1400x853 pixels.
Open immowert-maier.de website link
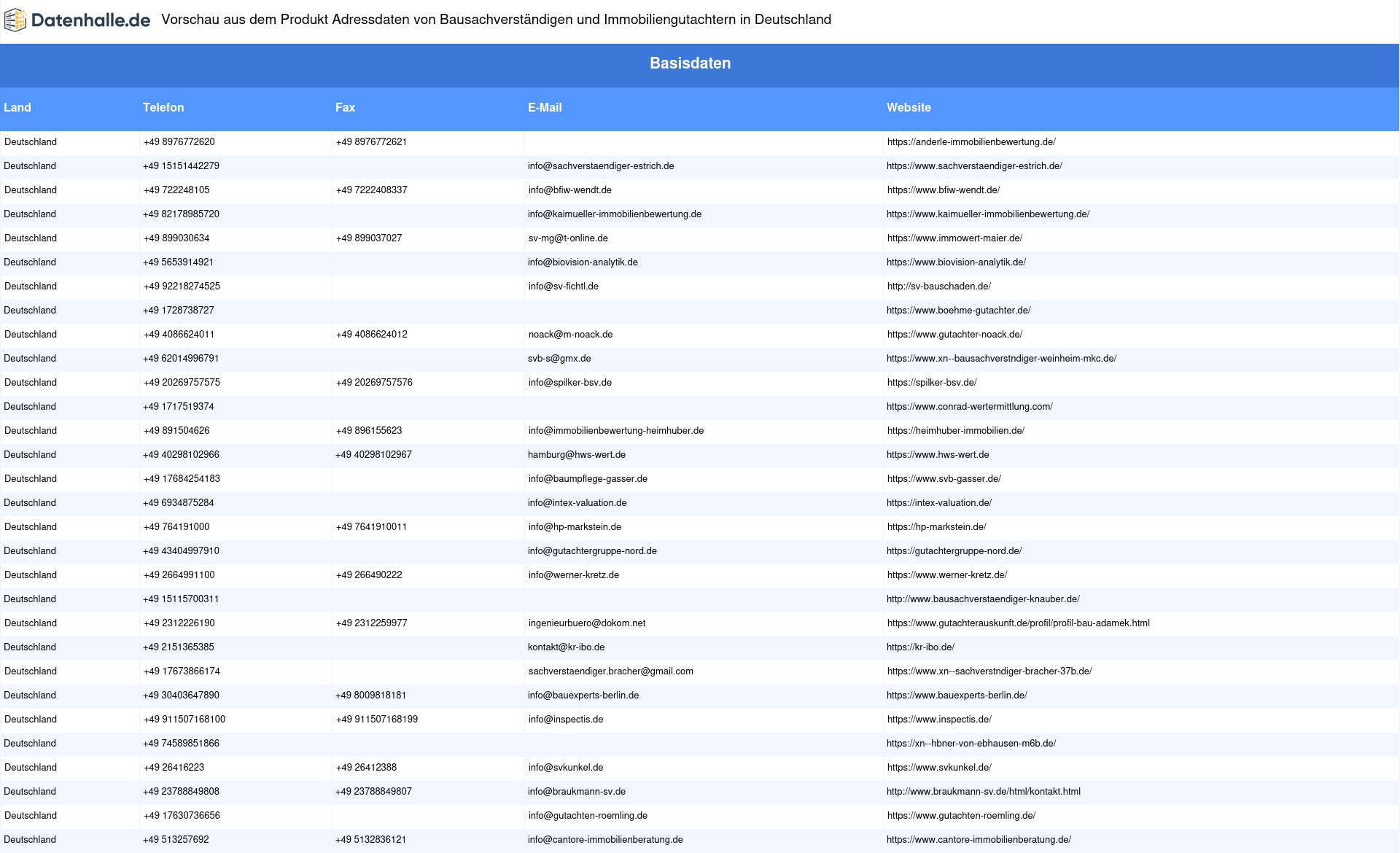[954, 238]
